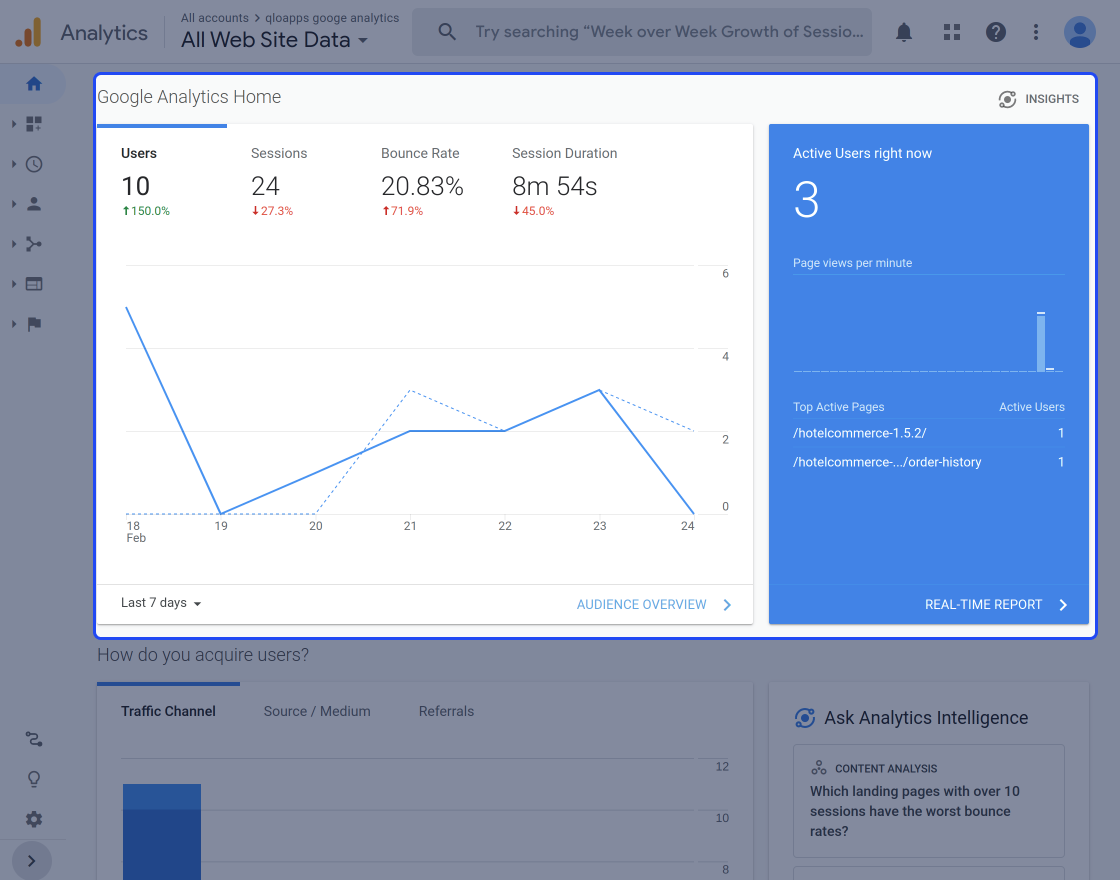Open the more options vertical dots menu
1120x880 pixels.
click(x=1036, y=32)
